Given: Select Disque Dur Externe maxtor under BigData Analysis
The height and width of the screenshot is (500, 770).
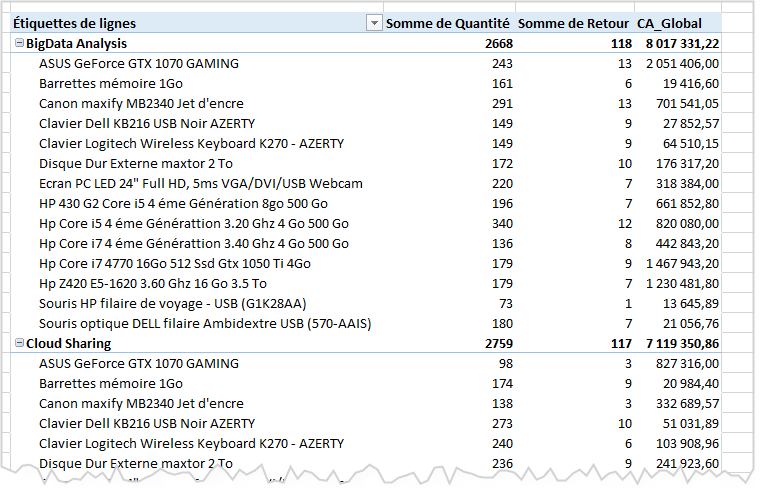Looking at the screenshot, I should point(136,164).
